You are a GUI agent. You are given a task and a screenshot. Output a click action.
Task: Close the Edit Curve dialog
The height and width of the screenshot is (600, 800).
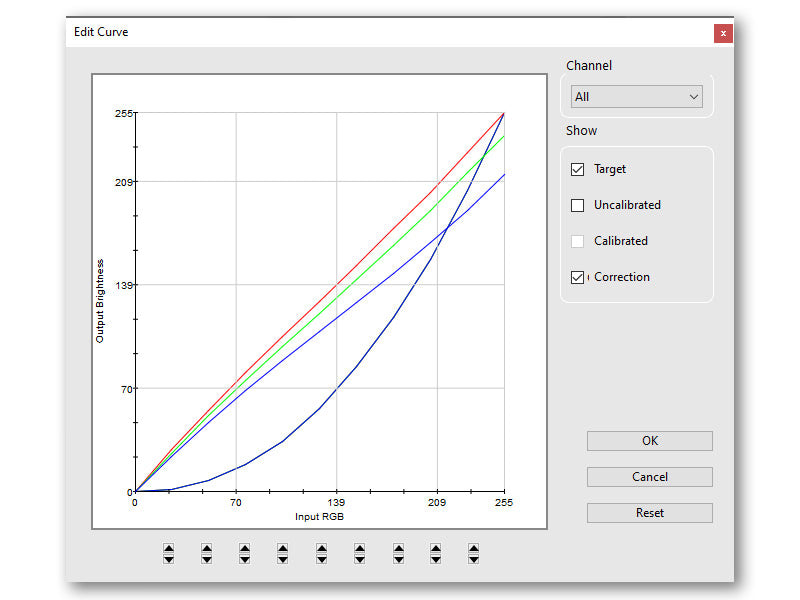(x=722, y=33)
